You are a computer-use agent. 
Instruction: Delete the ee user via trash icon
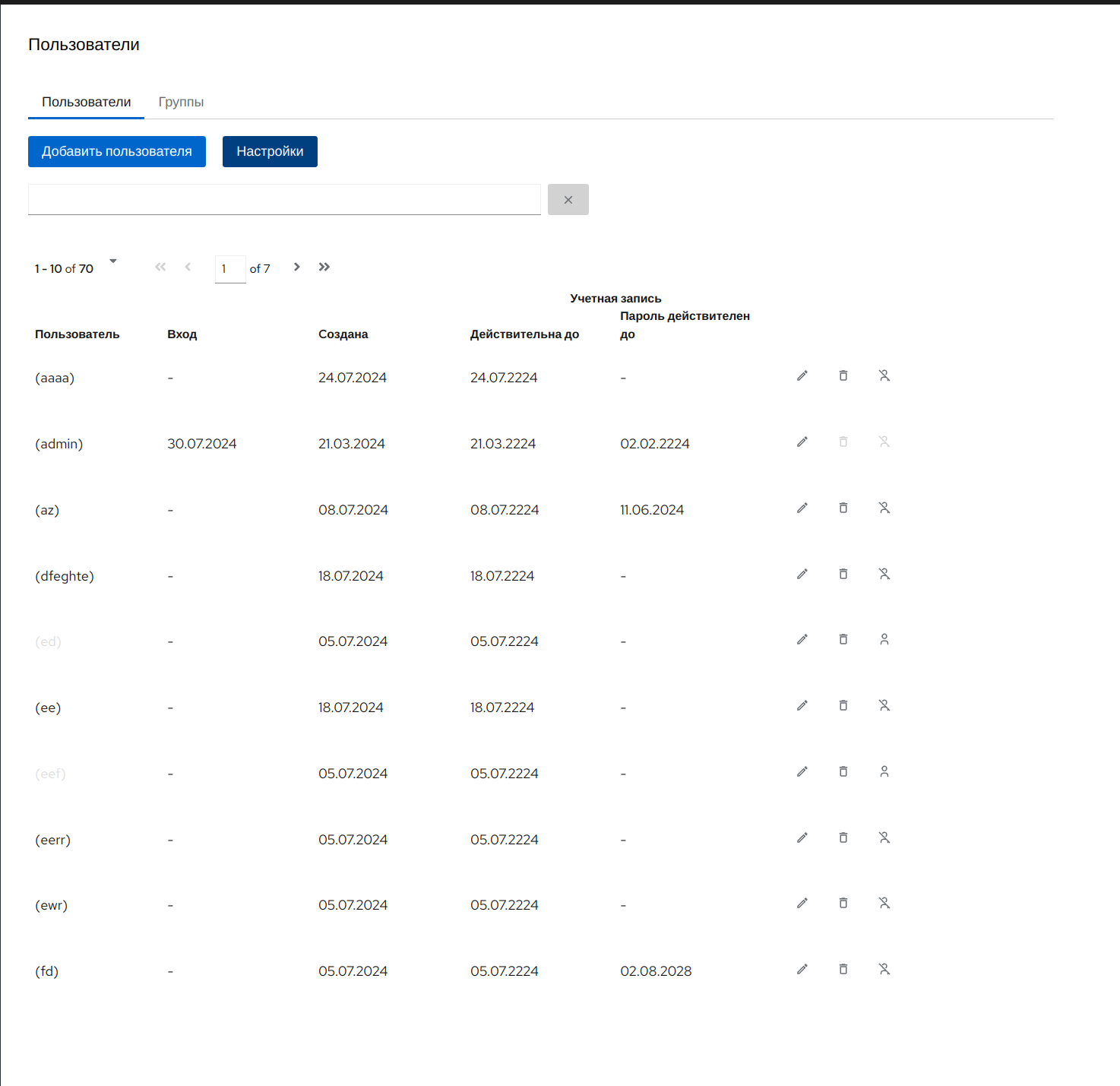coord(843,705)
